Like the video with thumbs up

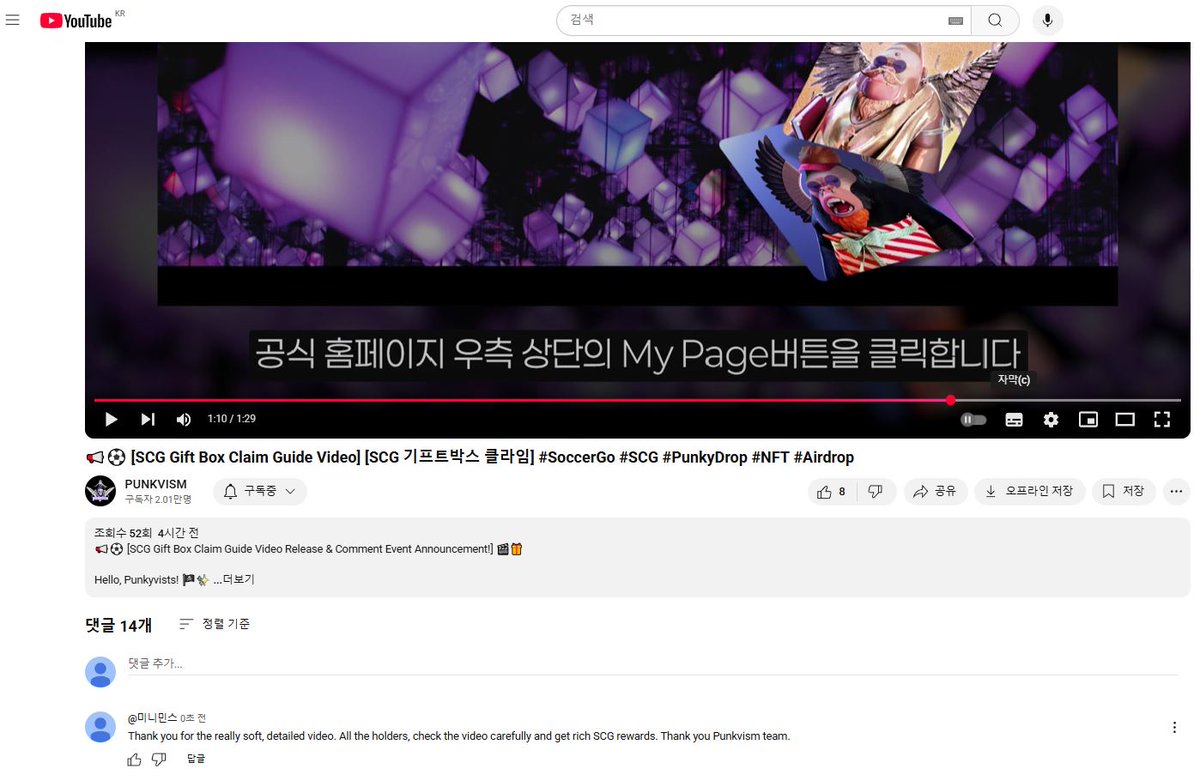[x=831, y=491]
